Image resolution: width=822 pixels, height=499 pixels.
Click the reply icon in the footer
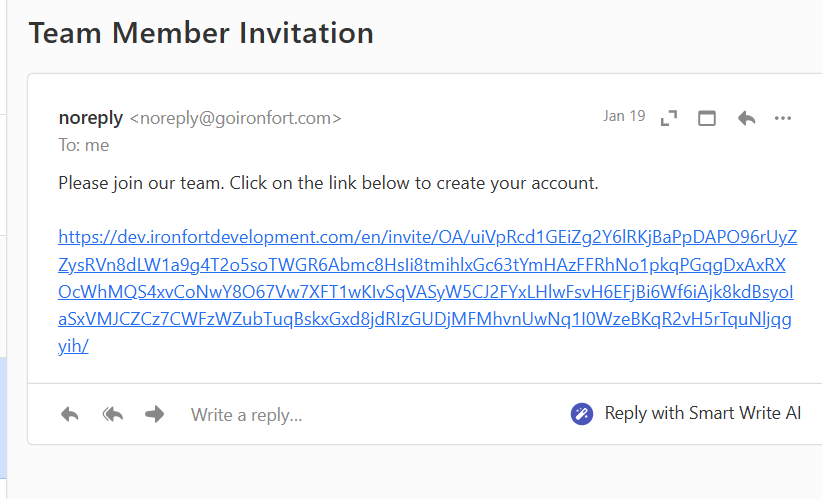70,414
